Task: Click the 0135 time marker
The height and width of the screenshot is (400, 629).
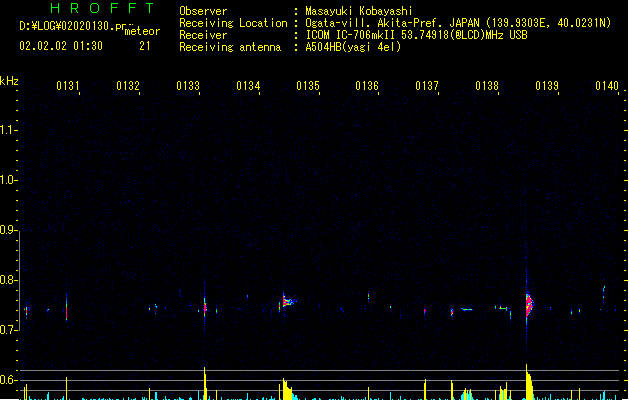Action: (308, 86)
